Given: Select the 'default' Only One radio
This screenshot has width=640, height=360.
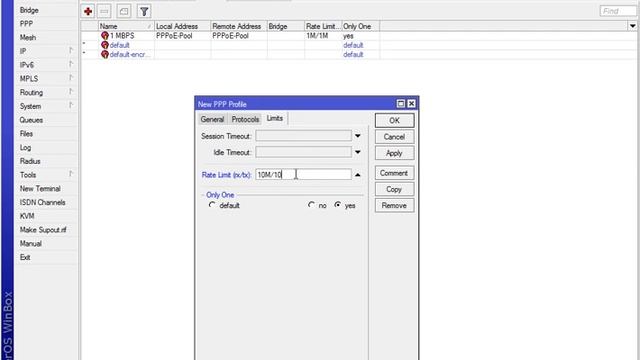Looking at the screenshot, I should pyautogui.click(x=212, y=205).
